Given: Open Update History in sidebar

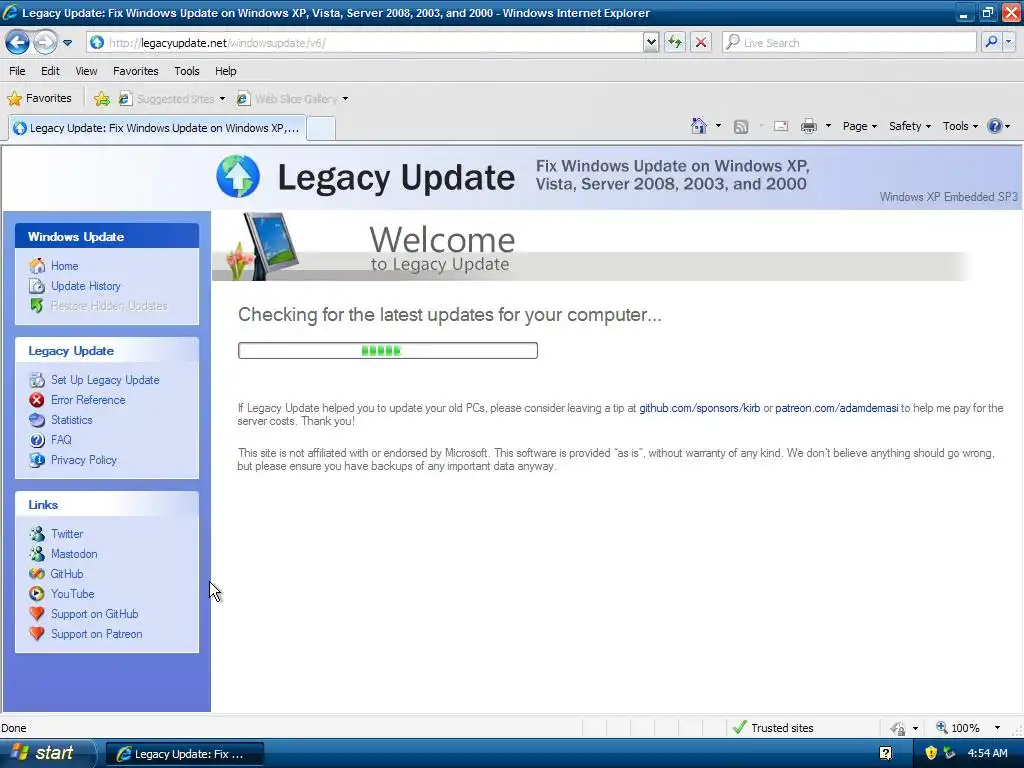Looking at the screenshot, I should click(86, 286).
